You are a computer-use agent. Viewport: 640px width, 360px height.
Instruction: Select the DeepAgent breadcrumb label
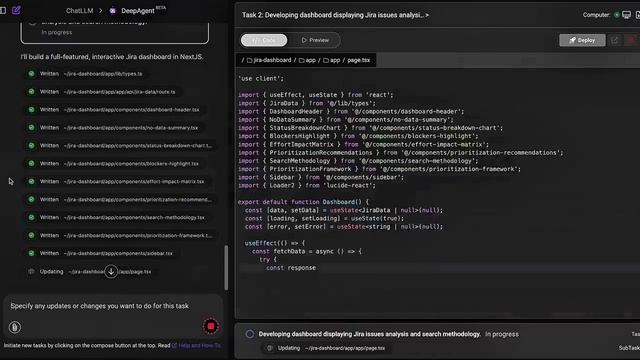[138, 11]
